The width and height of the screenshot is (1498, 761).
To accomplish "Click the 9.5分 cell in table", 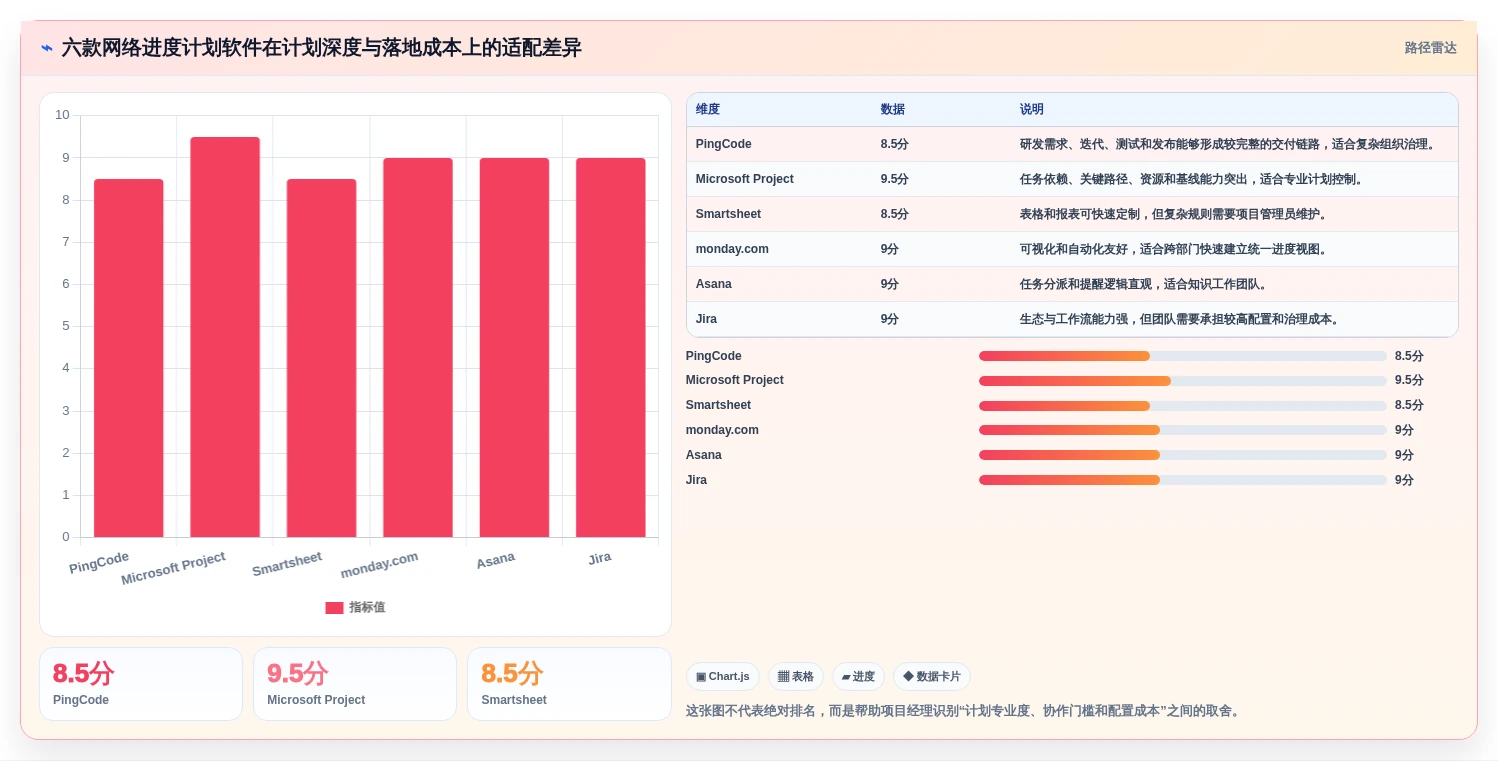I will [895, 179].
